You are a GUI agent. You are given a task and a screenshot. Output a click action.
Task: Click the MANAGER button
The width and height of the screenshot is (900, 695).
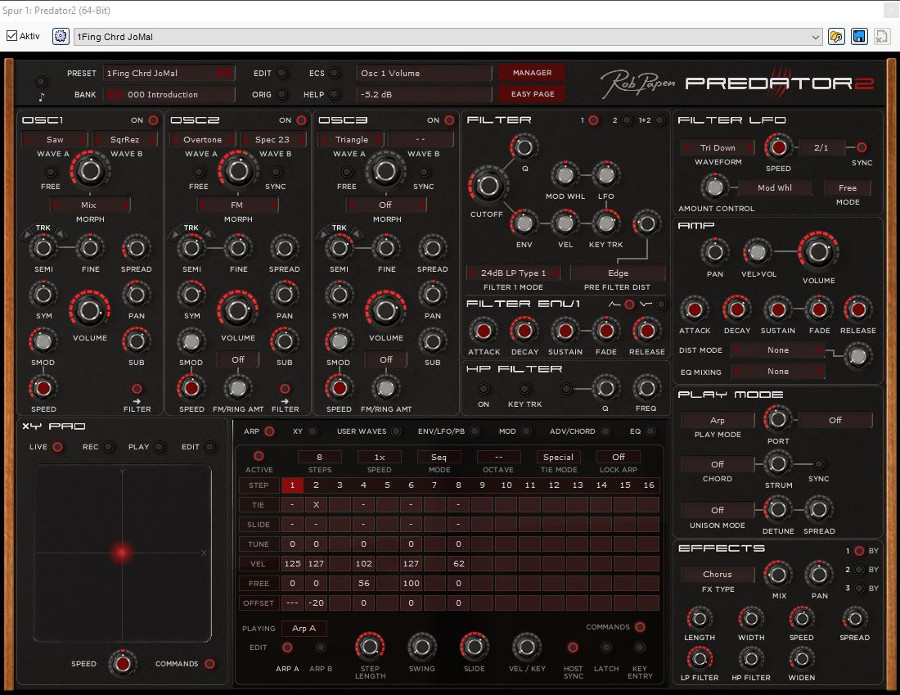[x=532, y=73]
